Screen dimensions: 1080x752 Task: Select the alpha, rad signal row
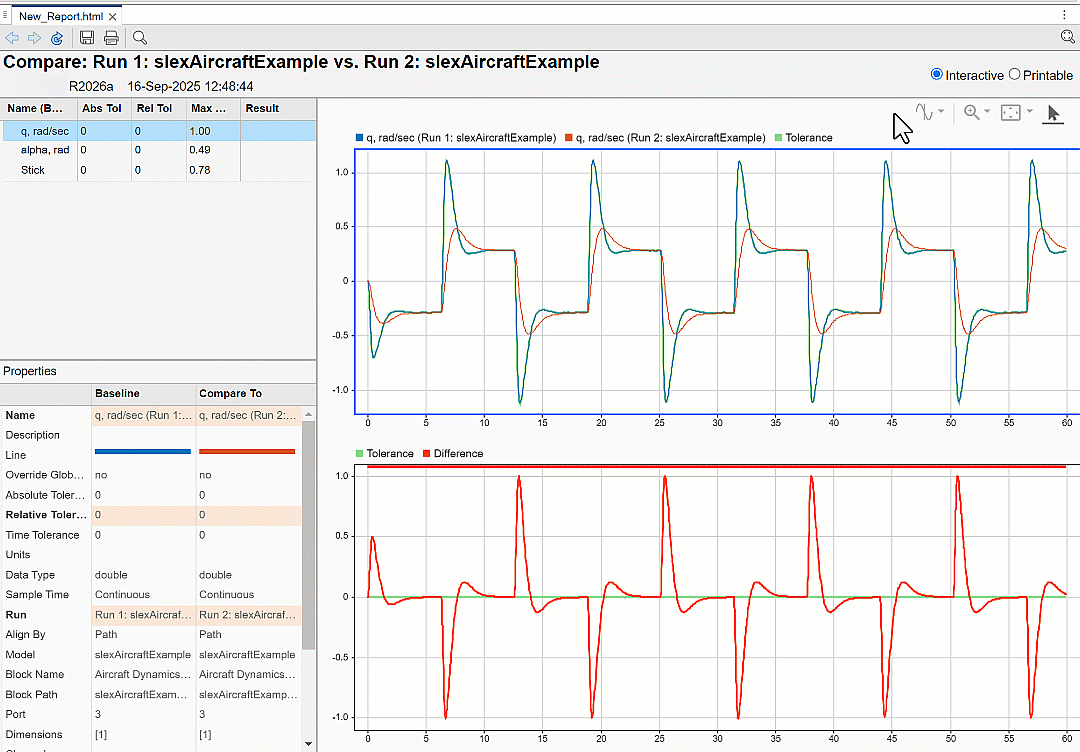159,150
